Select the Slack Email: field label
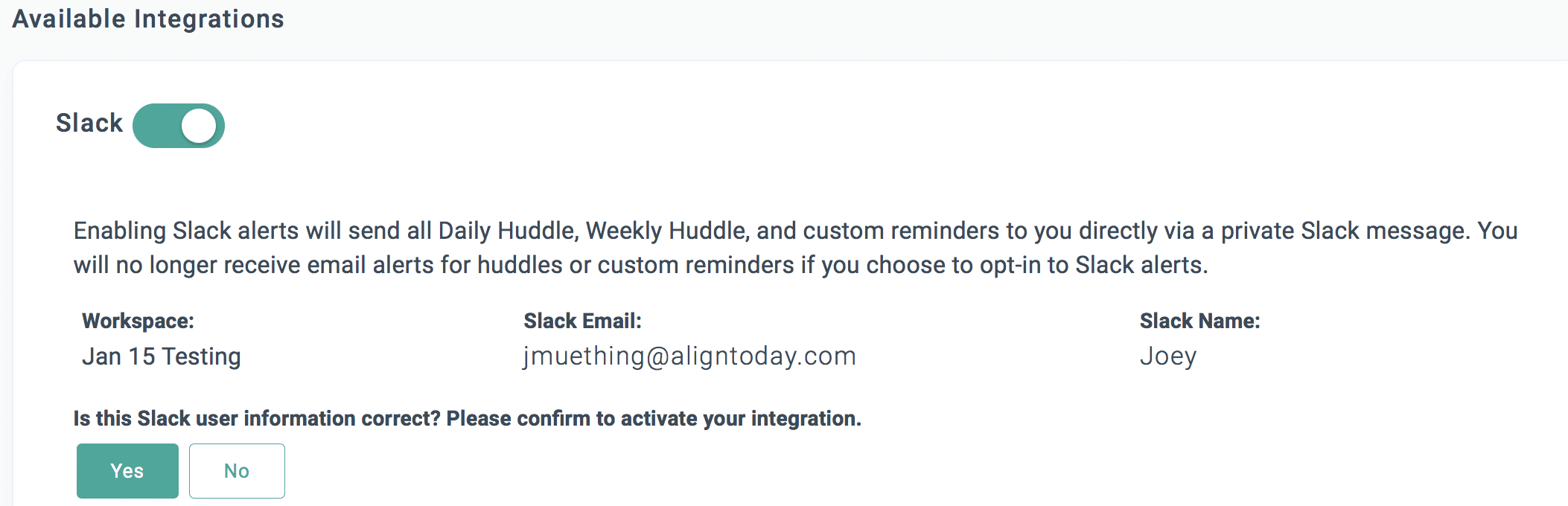 click(x=582, y=321)
